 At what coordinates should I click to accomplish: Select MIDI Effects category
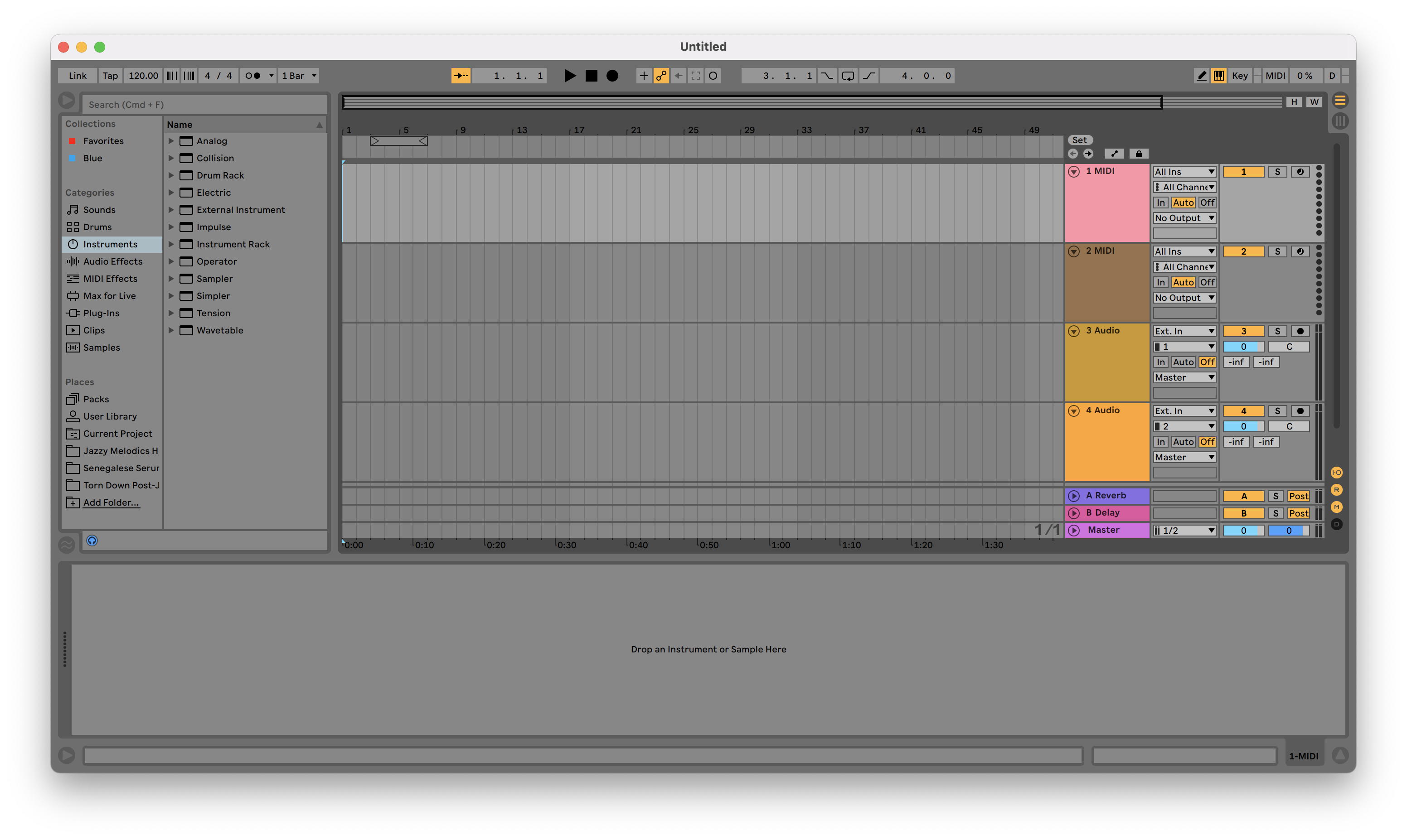click(x=111, y=279)
